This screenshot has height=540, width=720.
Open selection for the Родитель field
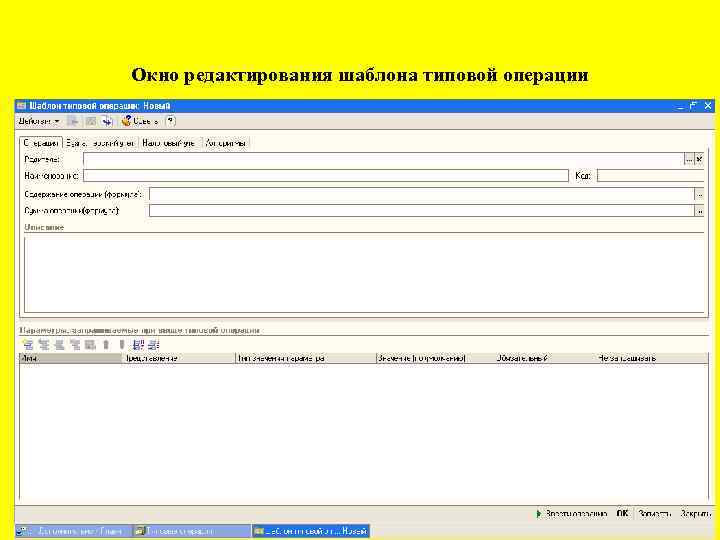[689, 159]
